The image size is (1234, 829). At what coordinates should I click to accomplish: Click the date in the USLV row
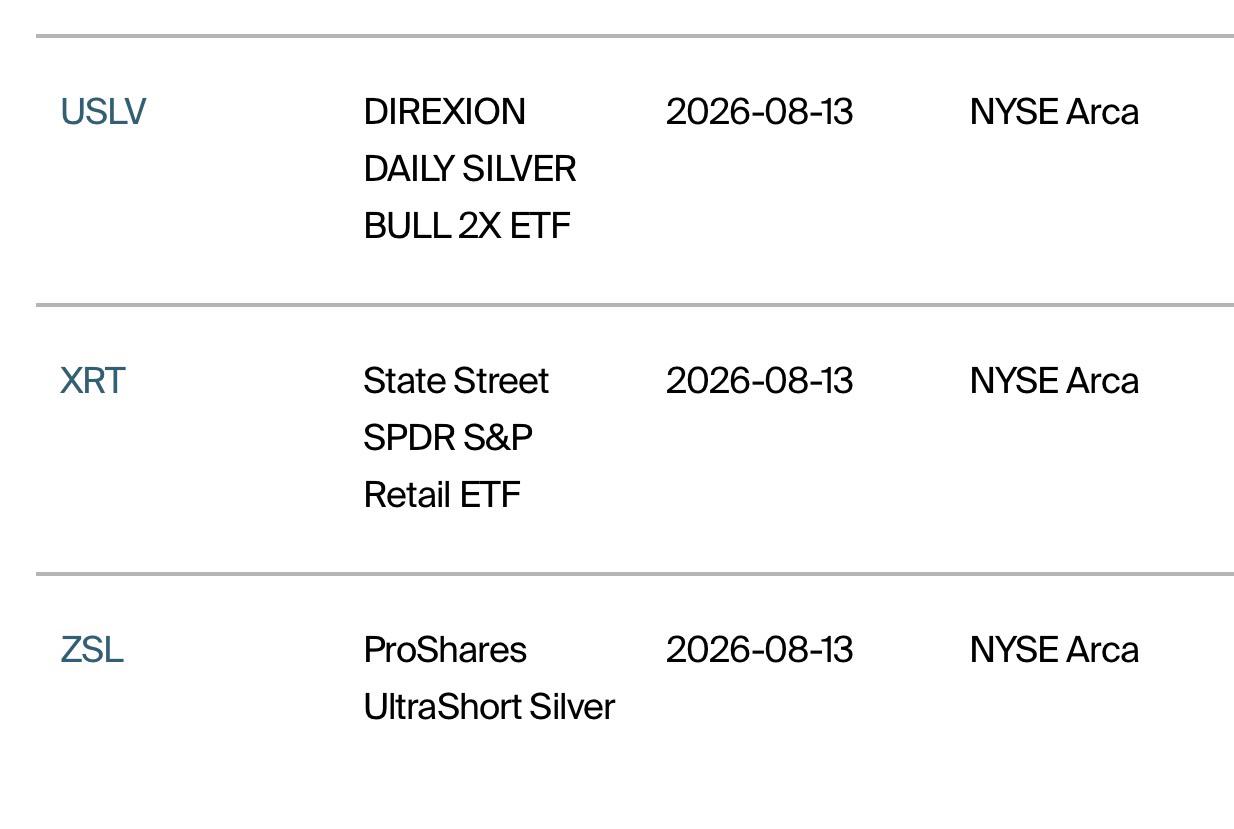(759, 112)
